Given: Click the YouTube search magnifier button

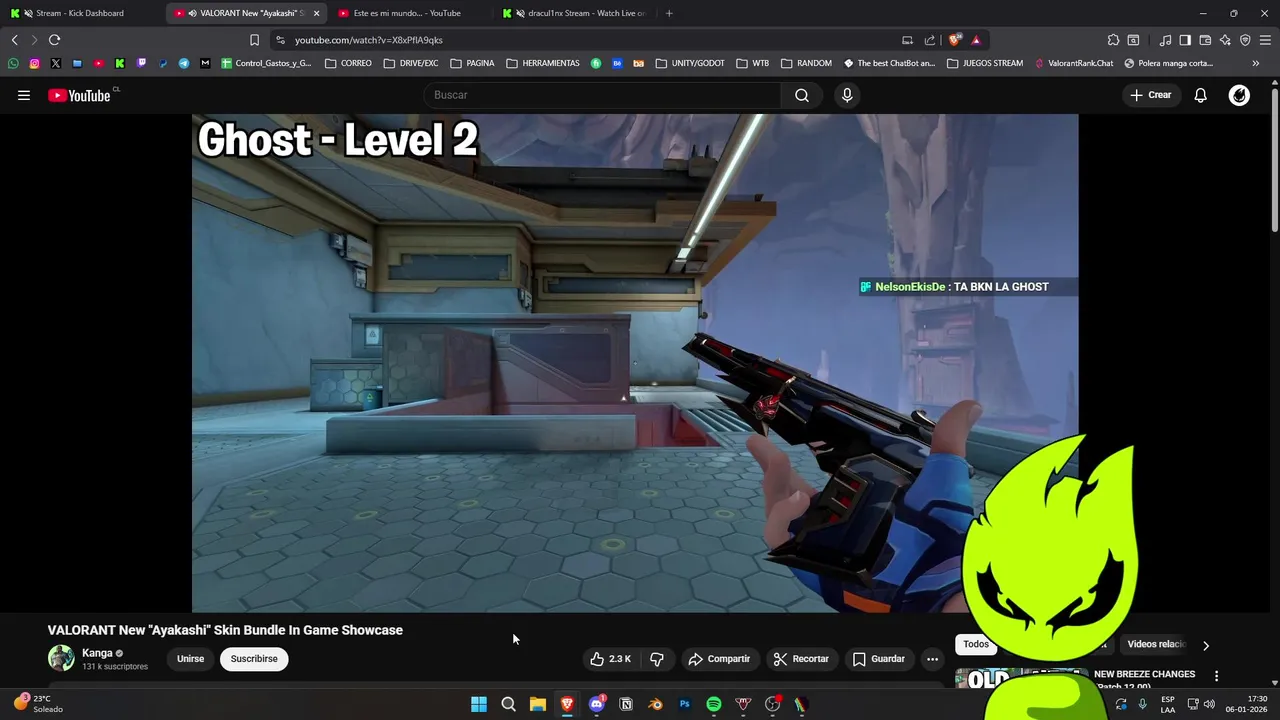Looking at the screenshot, I should point(802,95).
